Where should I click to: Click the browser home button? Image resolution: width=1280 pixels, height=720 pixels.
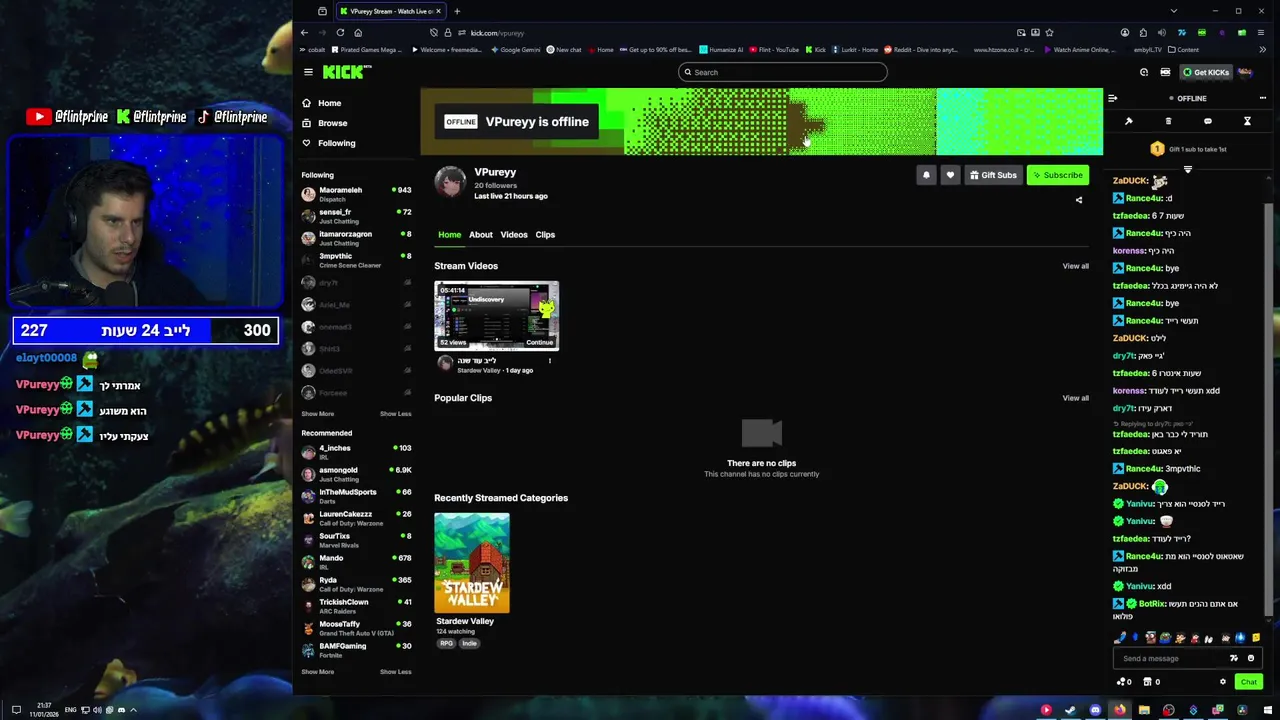(x=358, y=32)
